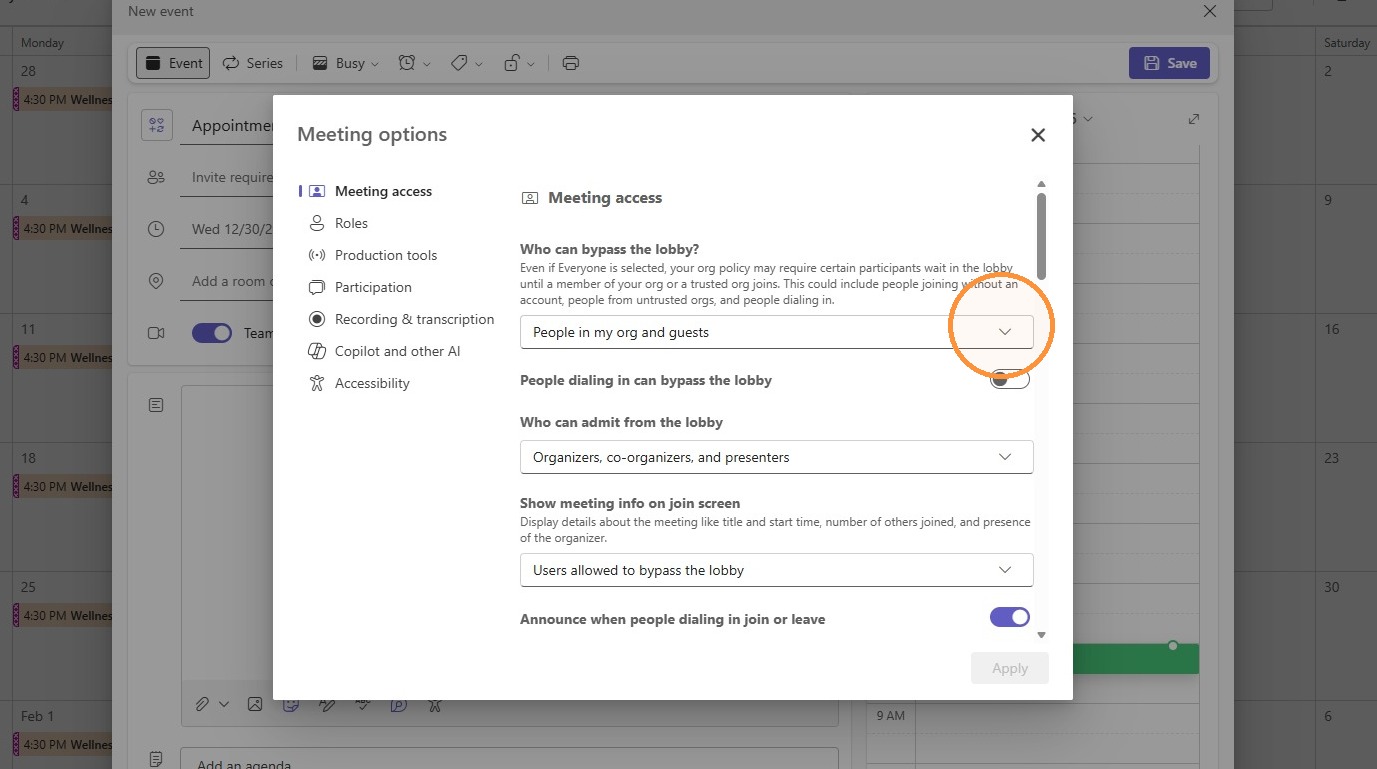
Task: Close the New event window
Action: coord(1209,12)
